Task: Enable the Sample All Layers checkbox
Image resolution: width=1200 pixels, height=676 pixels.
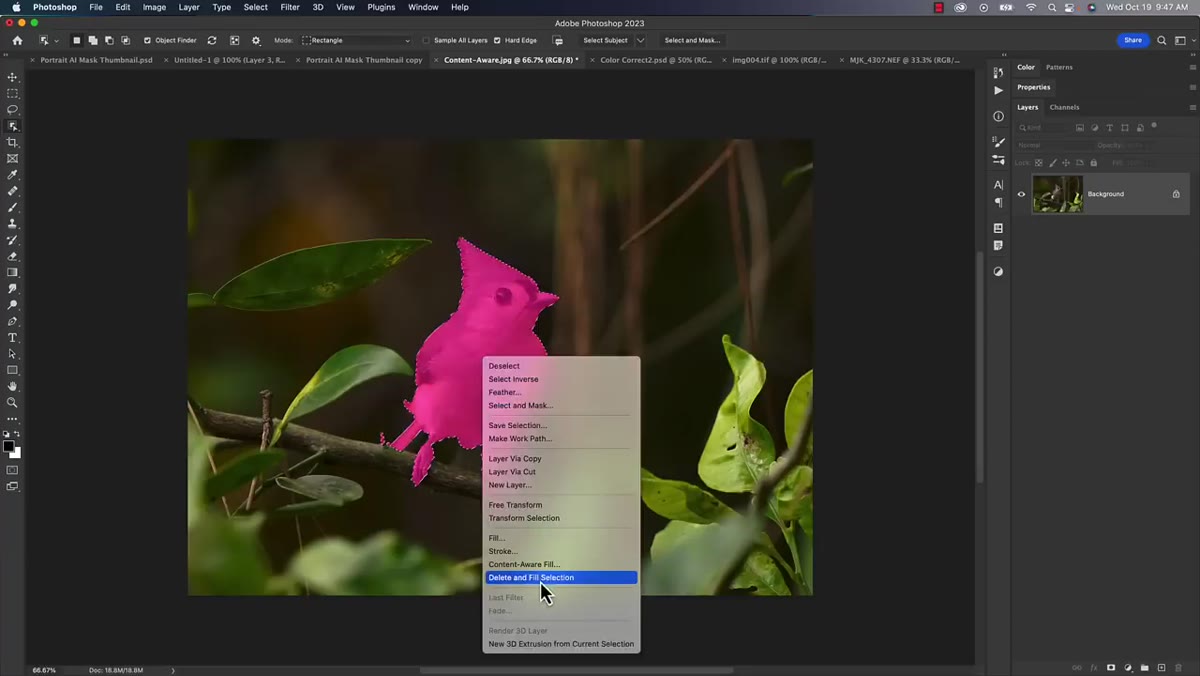Action: click(426, 40)
